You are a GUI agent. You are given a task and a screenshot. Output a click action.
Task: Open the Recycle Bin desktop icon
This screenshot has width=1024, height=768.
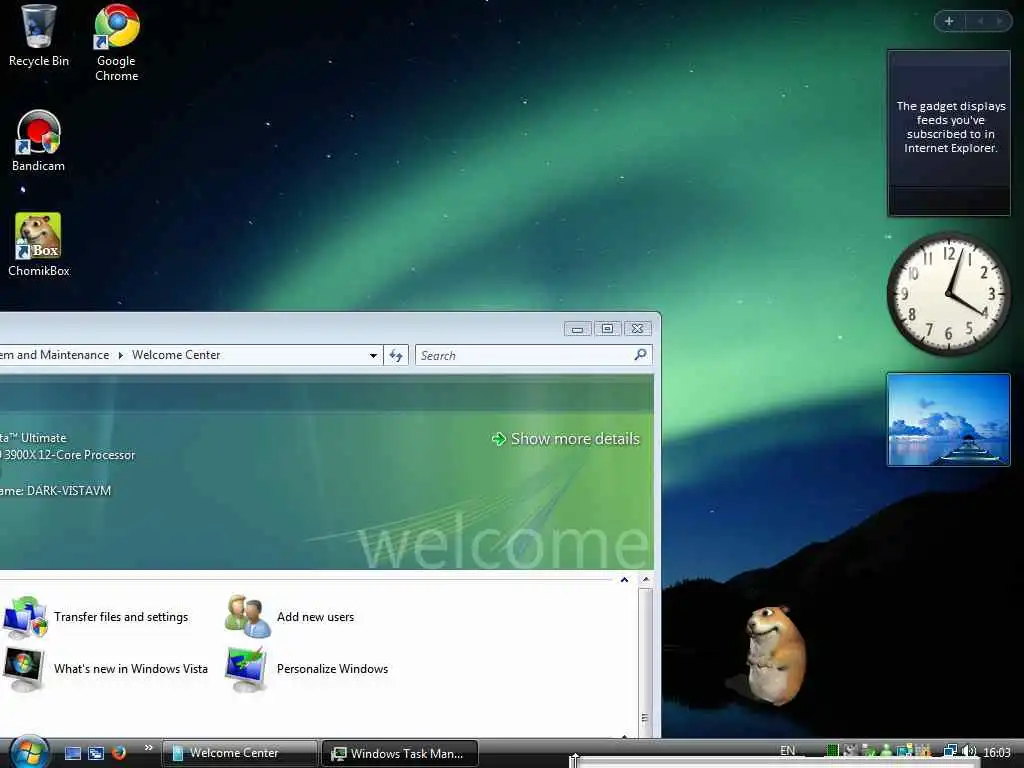pyautogui.click(x=38, y=36)
